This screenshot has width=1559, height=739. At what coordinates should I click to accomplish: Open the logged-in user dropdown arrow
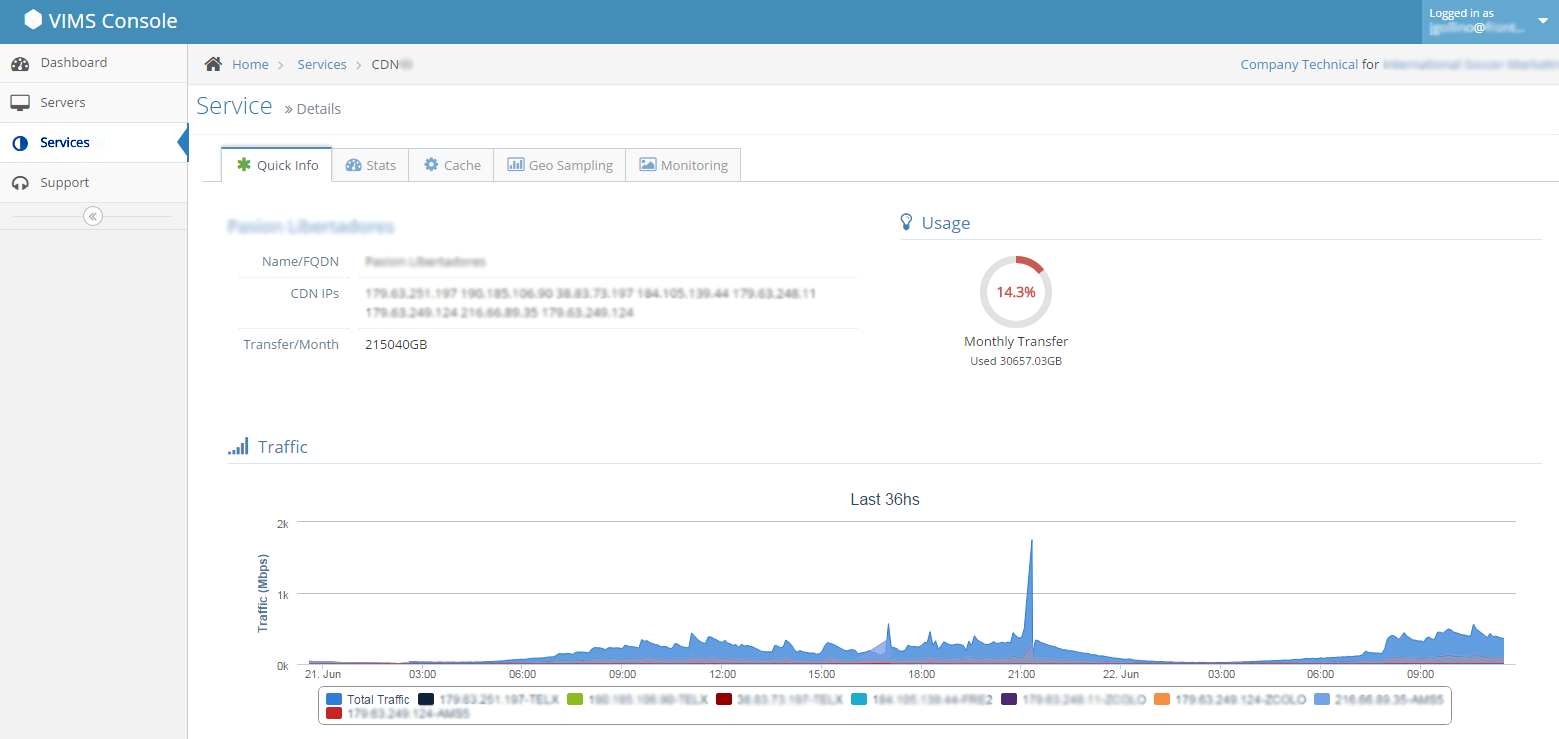[1542, 20]
